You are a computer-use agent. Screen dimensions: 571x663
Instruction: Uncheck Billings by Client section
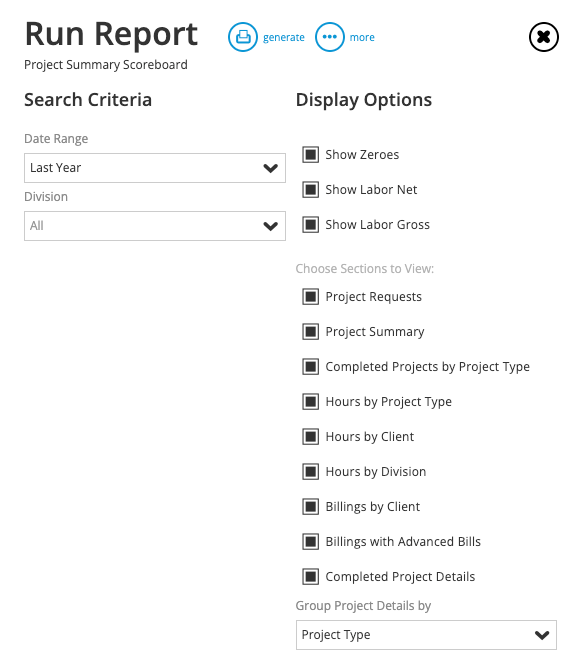(x=310, y=507)
